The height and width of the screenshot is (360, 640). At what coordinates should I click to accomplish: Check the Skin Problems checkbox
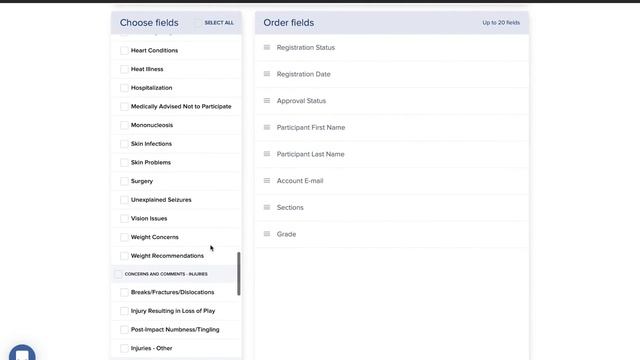coord(124,162)
